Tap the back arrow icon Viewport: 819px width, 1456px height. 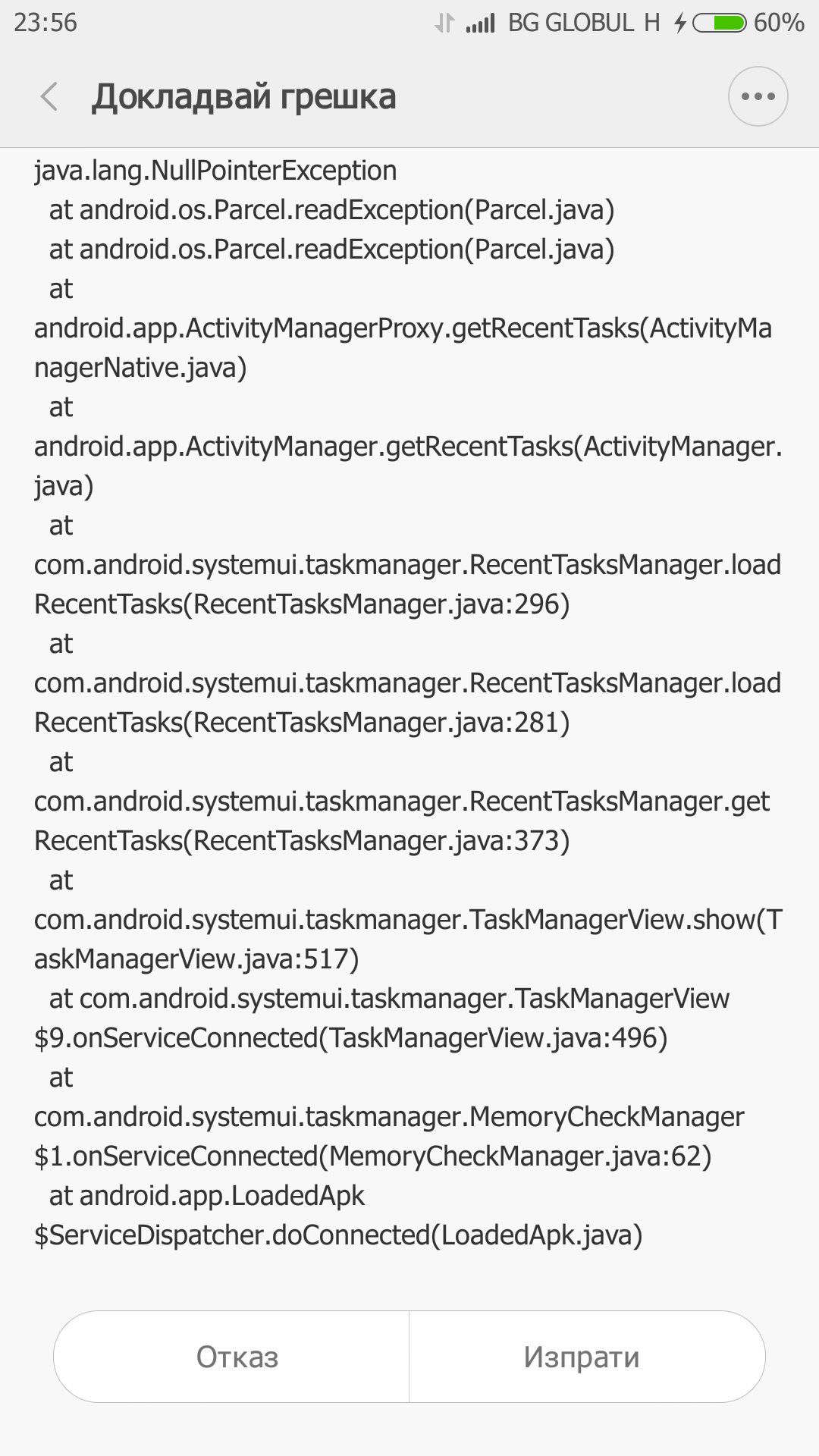pos(49,96)
